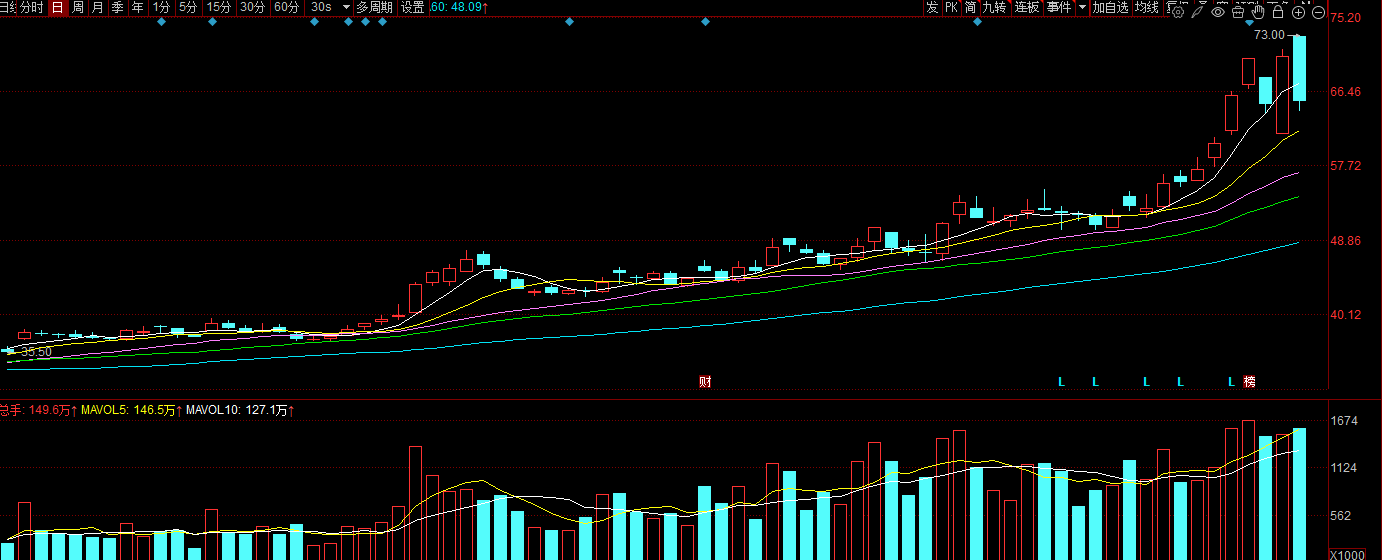The image size is (1382, 560).
Task: Click the 57.72 price axis label
Action: [x=1346, y=166]
